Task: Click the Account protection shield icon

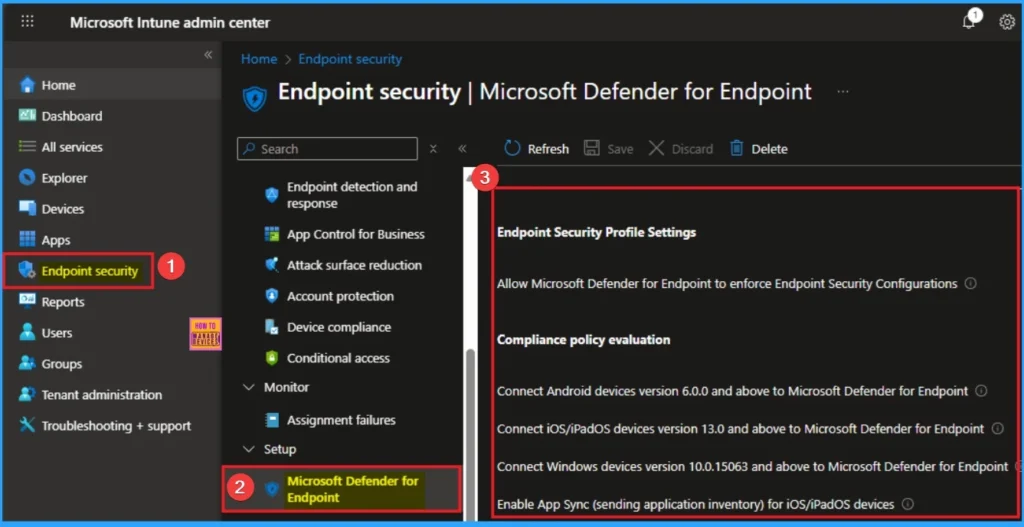Action: tap(272, 296)
